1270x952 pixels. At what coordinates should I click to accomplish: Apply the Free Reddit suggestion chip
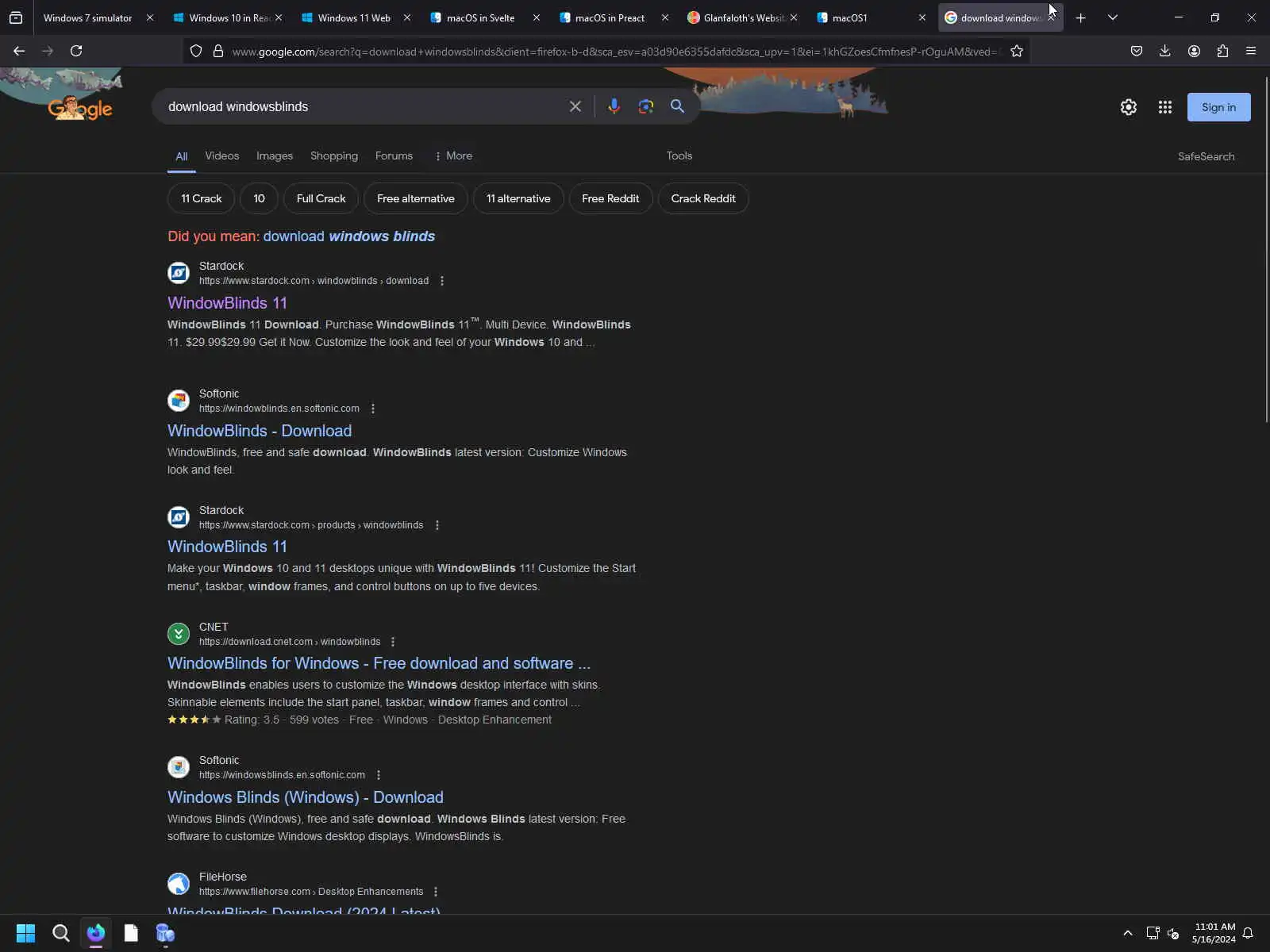coord(610,198)
